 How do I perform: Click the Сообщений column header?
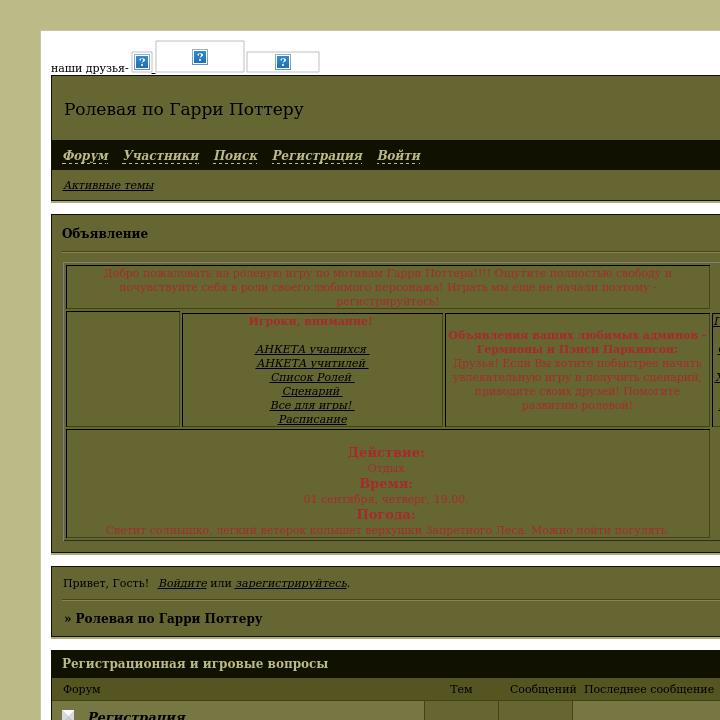pos(543,689)
